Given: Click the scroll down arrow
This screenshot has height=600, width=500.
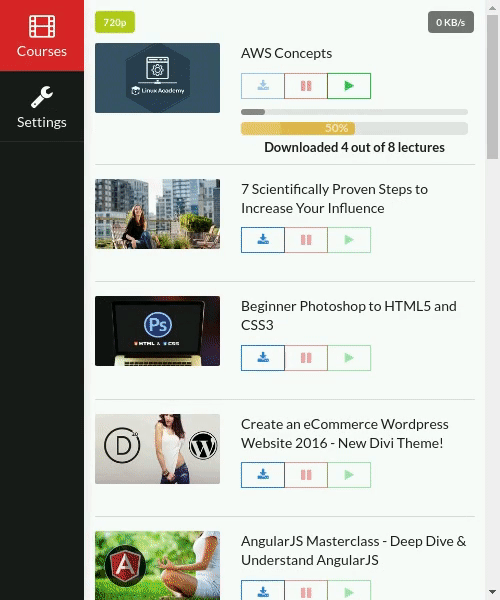Looking at the screenshot, I should [x=492, y=593].
